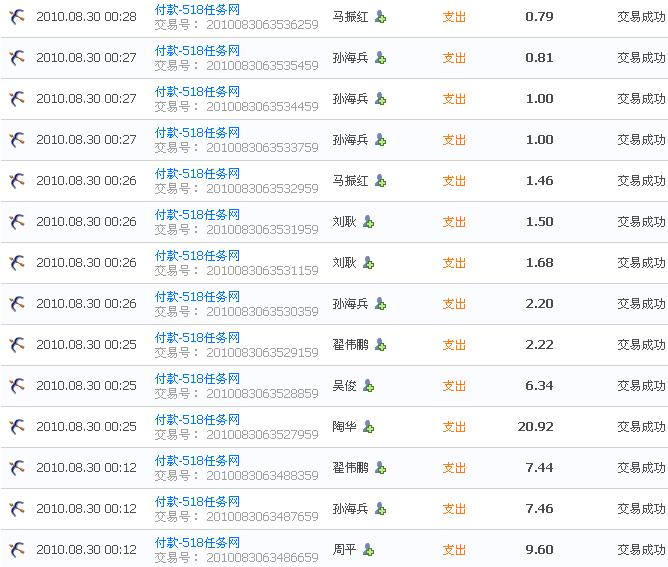Click add-contact icon next to 周平

pos(368,550)
